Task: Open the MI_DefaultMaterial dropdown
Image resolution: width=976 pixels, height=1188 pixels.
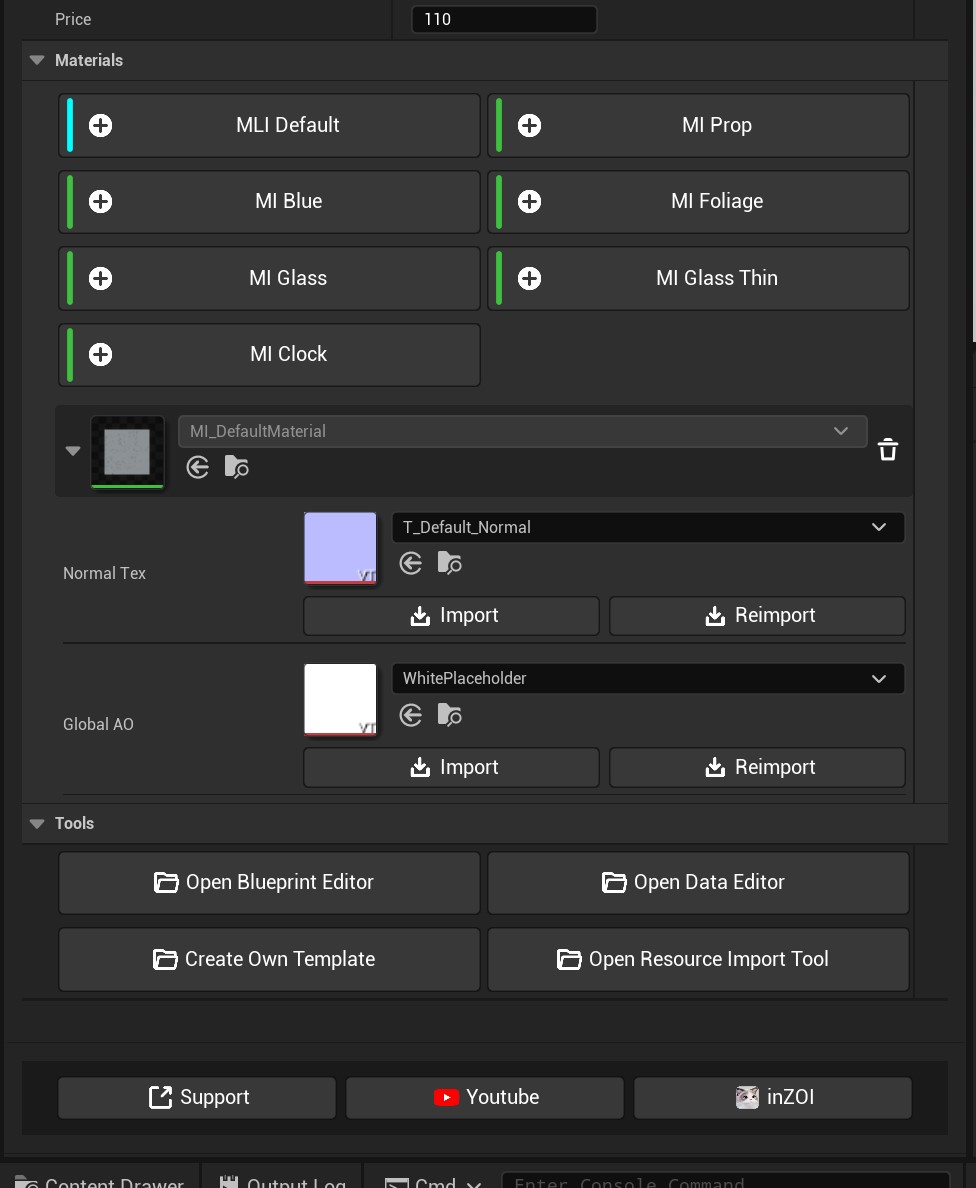Action: 522,431
